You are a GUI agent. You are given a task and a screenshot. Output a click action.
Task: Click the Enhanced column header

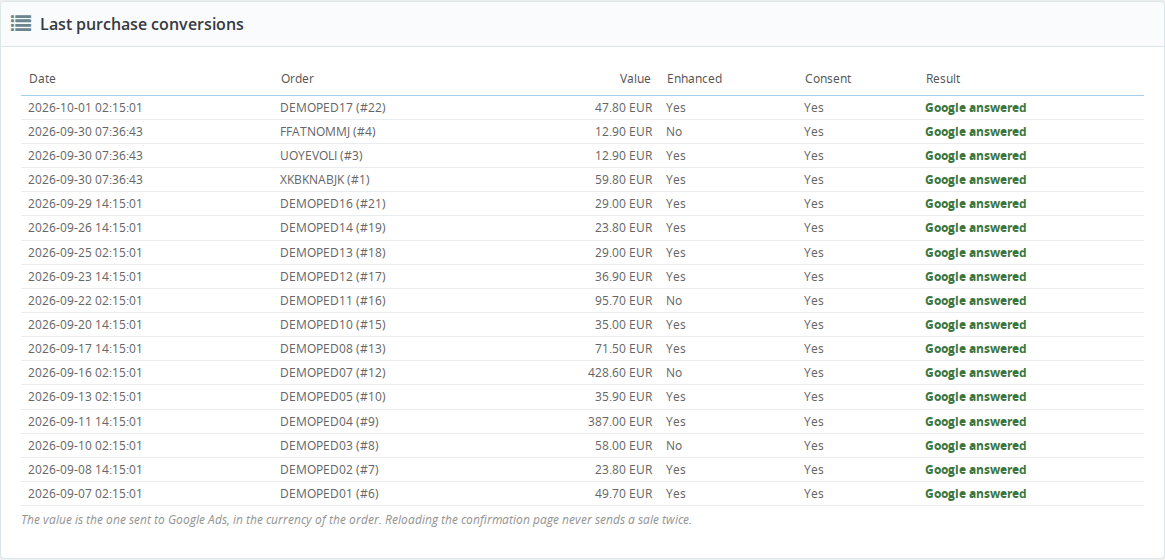tap(695, 79)
